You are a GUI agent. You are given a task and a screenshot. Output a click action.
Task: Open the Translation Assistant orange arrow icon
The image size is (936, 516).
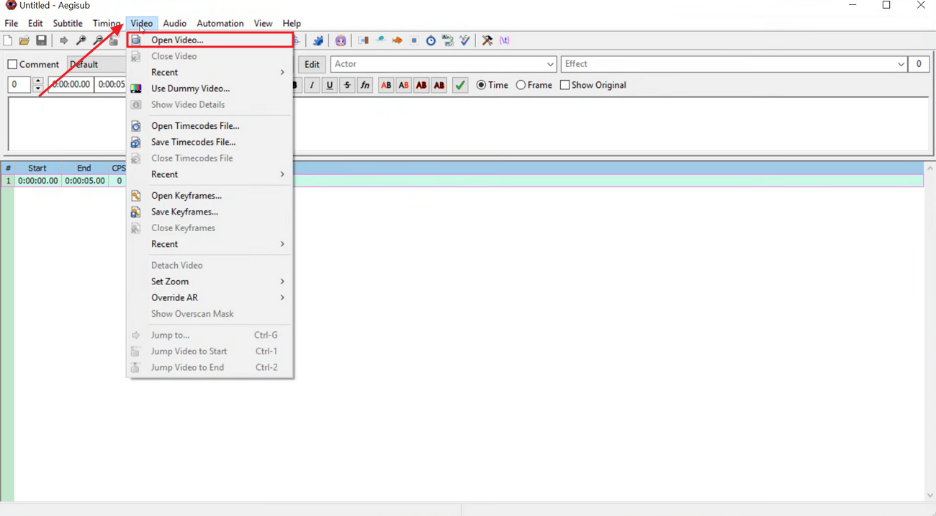pyautogui.click(x=397, y=41)
